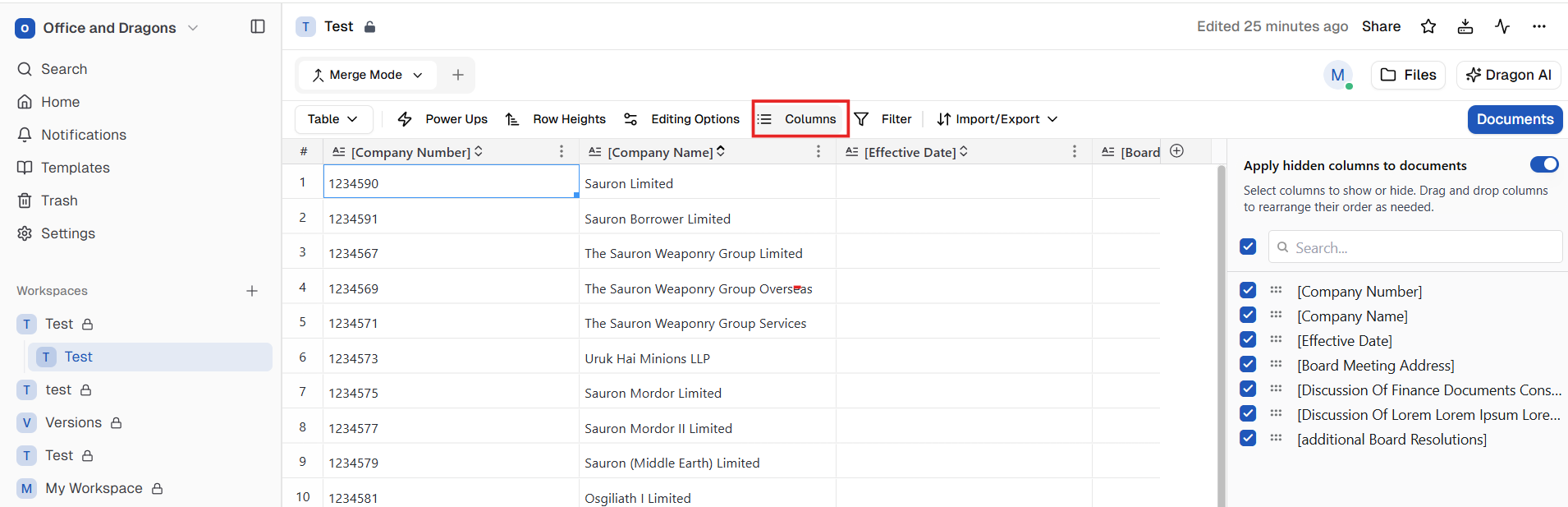Sort by the [Company Number] column arrows
This screenshot has width=1568, height=507.
(479, 151)
